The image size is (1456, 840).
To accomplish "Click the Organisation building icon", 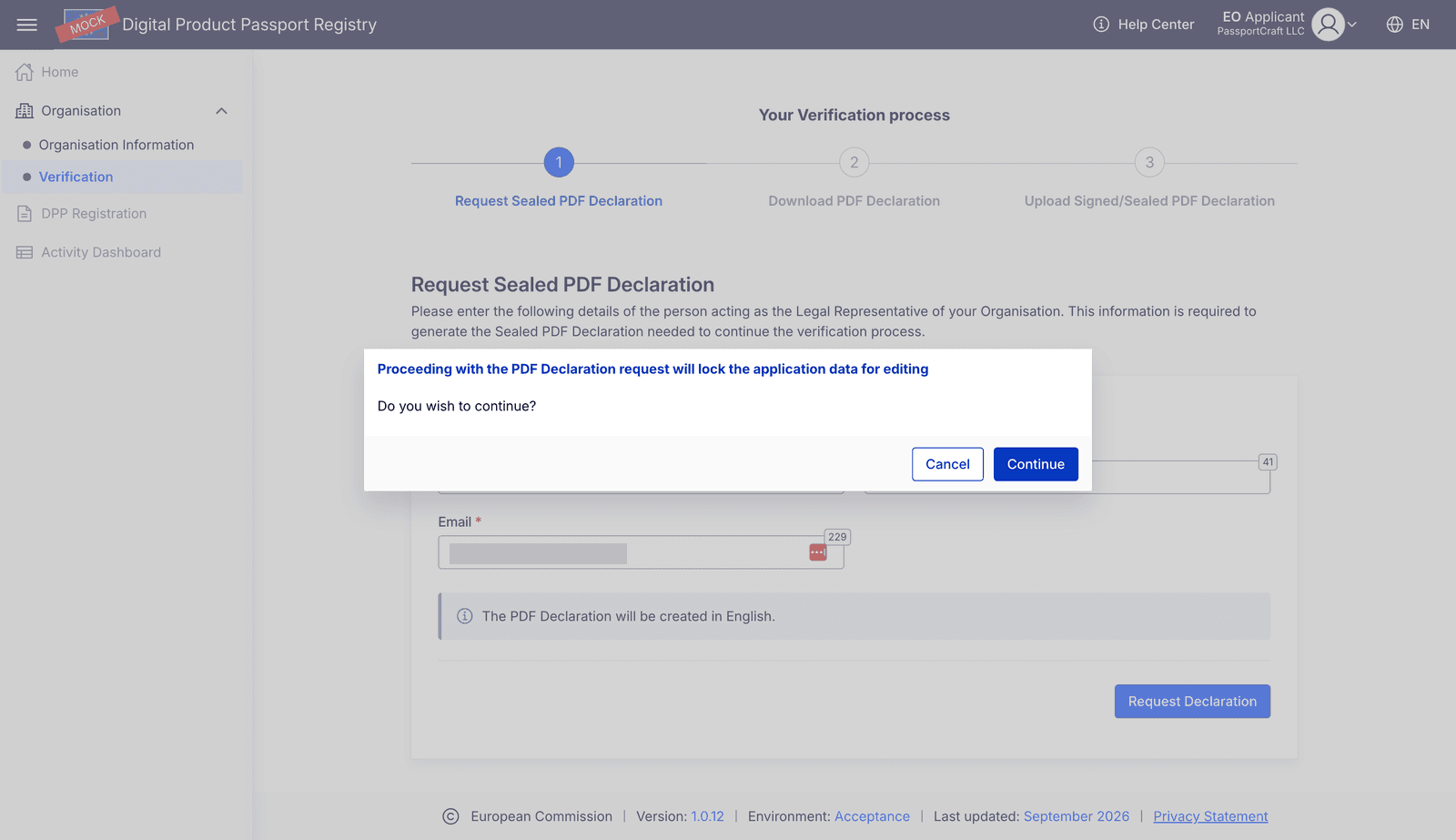I will (x=25, y=111).
